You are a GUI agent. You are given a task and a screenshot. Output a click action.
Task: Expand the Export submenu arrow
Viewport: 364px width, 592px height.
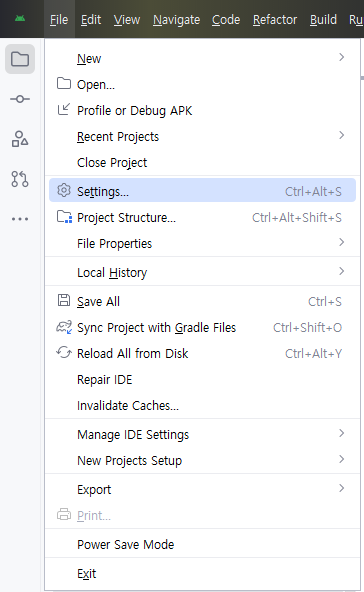[x=341, y=488]
